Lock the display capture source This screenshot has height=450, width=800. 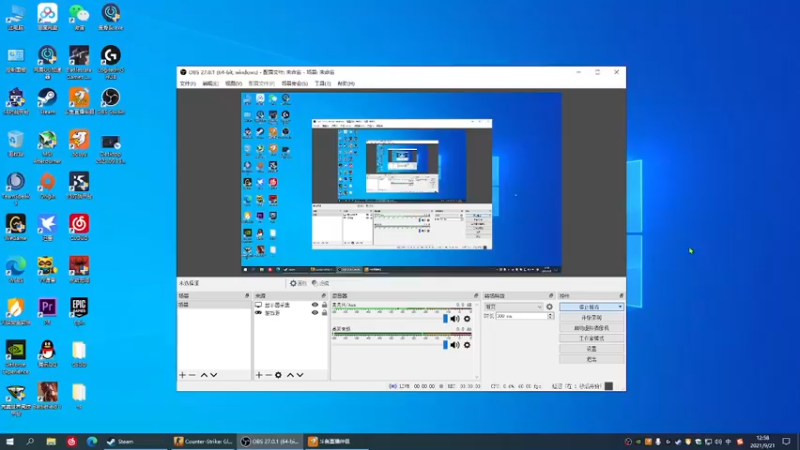click(324, 305)
